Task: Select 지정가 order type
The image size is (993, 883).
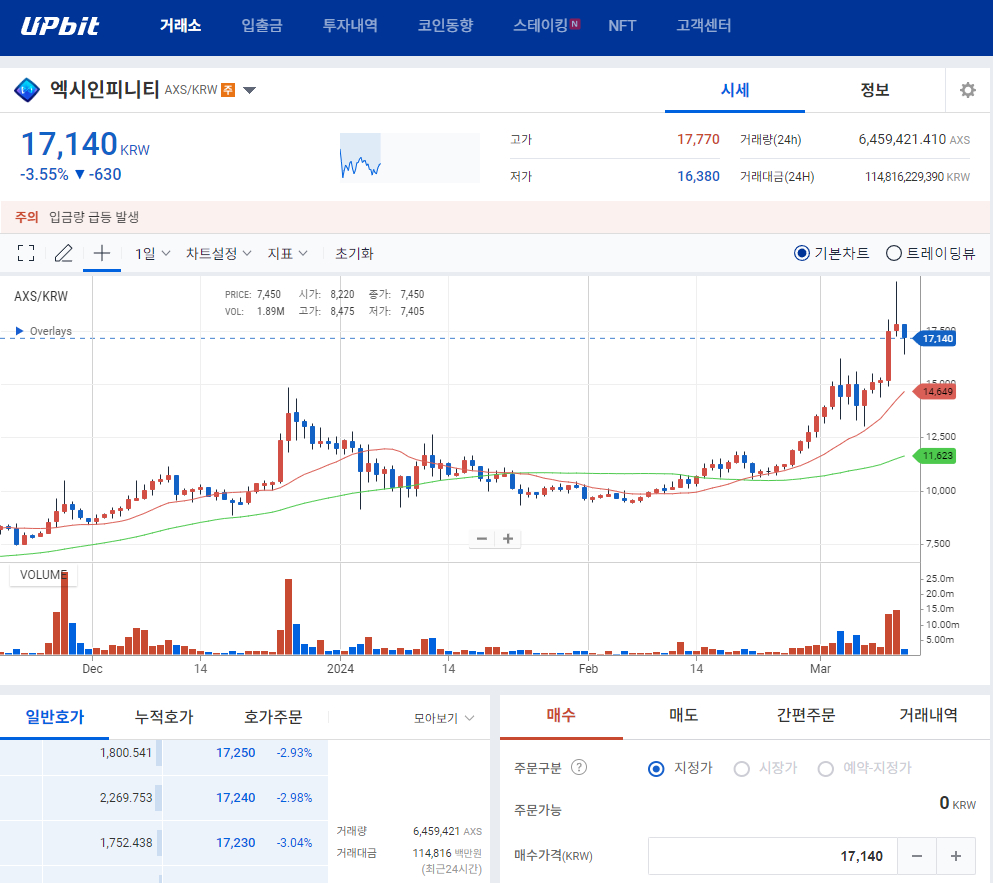Action: point(680,768)
